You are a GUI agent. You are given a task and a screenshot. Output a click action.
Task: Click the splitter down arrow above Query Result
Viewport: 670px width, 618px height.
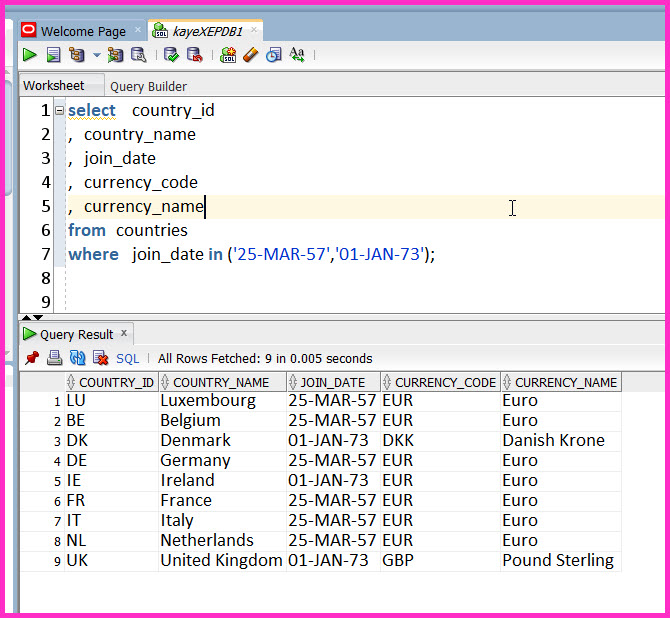38,317
